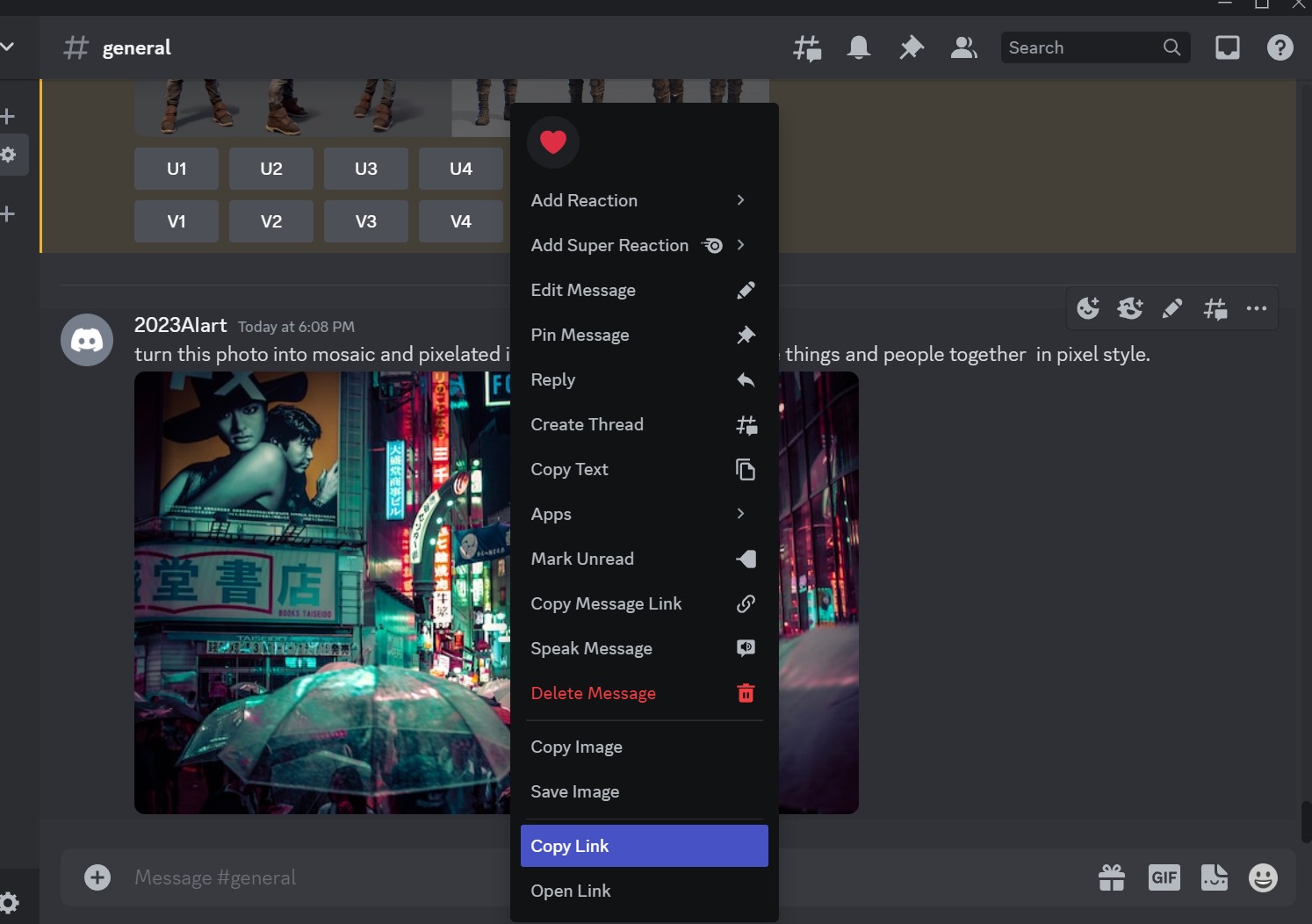The width and height of the screenshot is (1312, 924).
Task: Open the GIF picker
Action: point(1164,877)
